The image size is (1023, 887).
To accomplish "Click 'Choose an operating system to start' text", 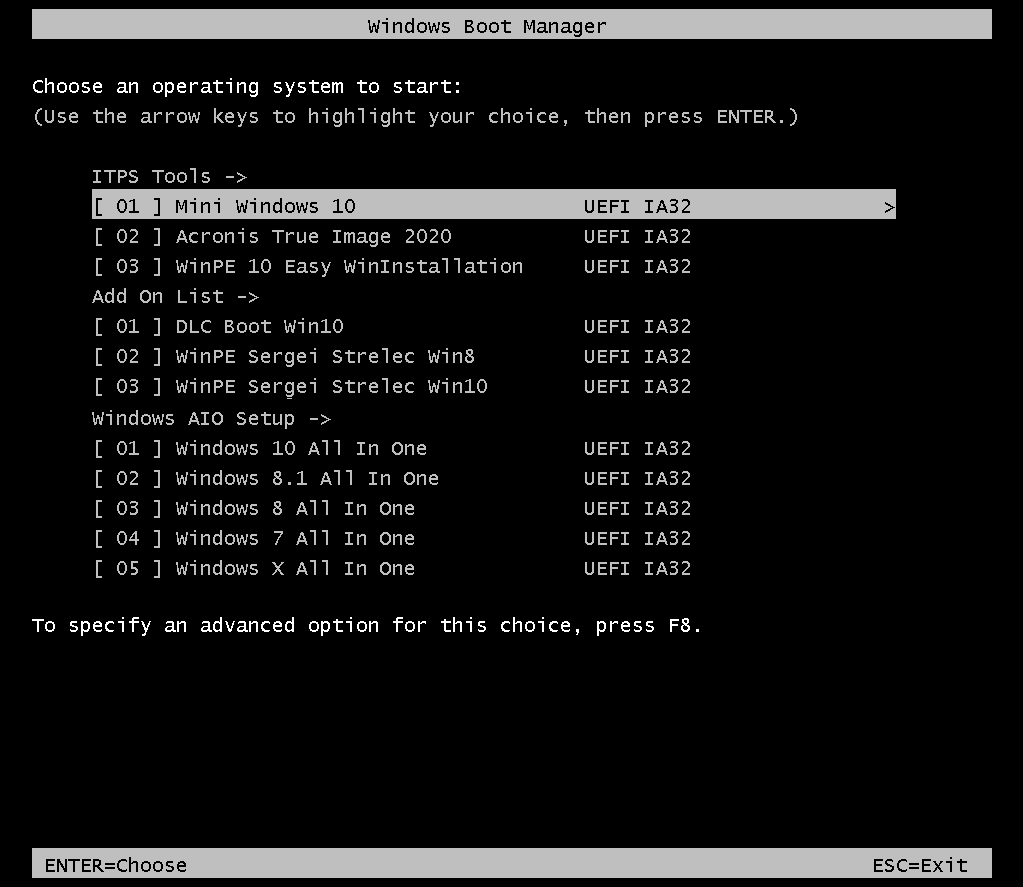I will tap(247, 87).
